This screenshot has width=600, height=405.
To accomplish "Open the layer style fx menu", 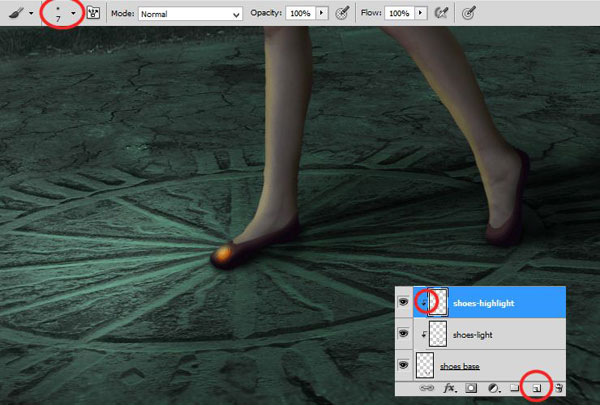I will point(450,388).
